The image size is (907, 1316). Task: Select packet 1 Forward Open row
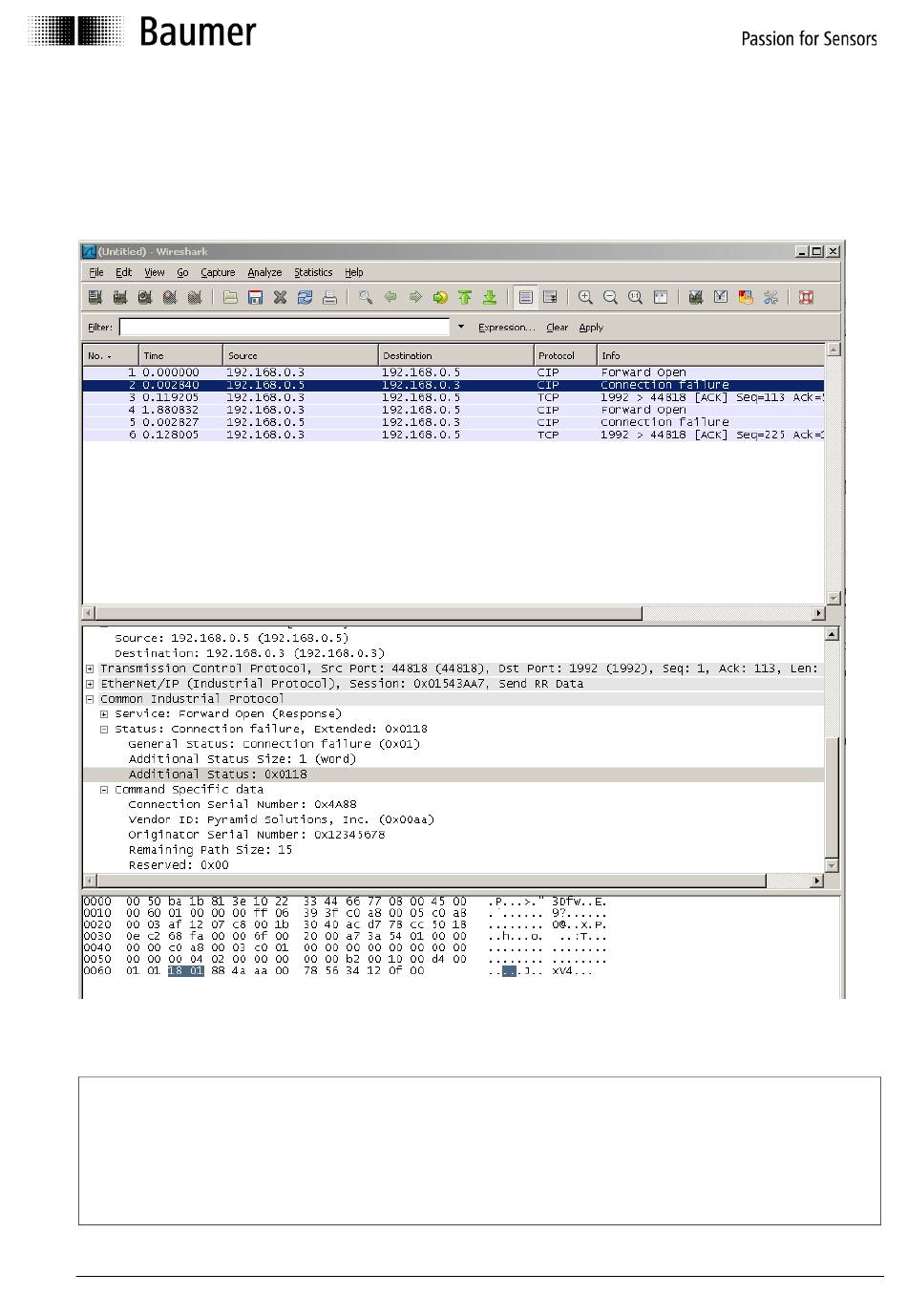[x=453, y=372]
